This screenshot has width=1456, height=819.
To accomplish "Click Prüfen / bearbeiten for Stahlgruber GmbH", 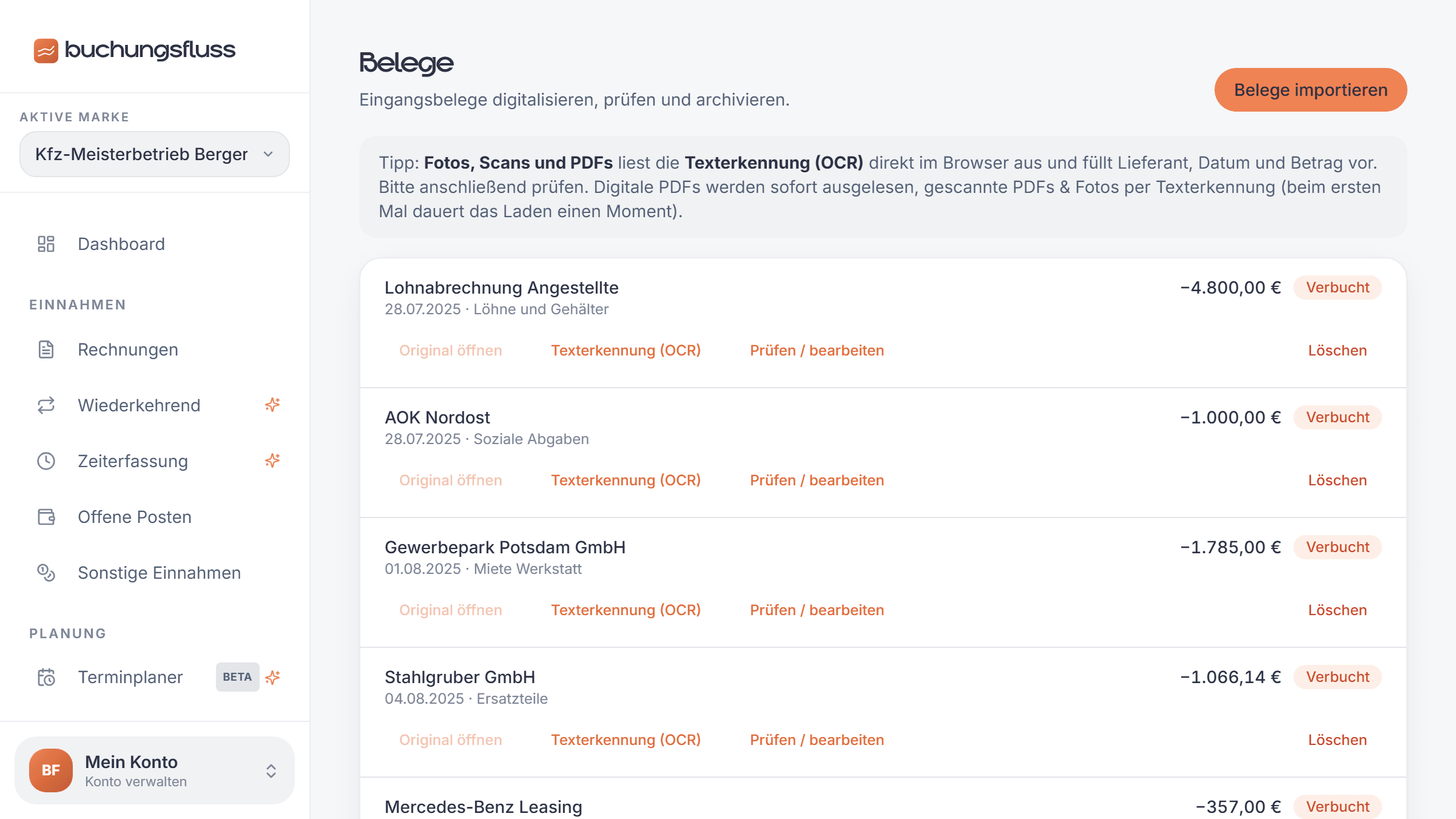I will [817, 740].
